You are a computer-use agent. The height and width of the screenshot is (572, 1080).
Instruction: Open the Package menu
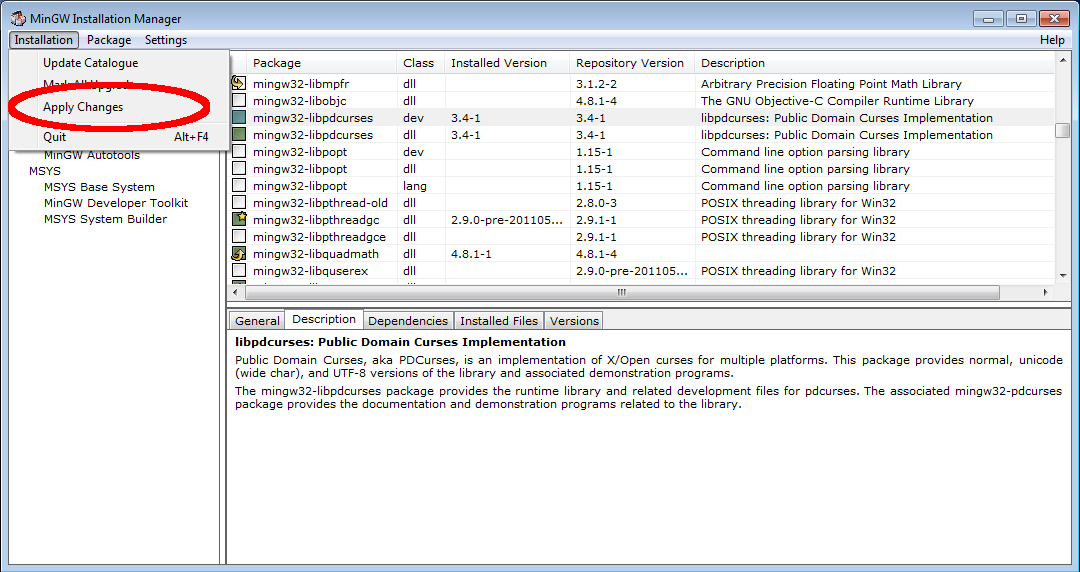coord(109,40)
